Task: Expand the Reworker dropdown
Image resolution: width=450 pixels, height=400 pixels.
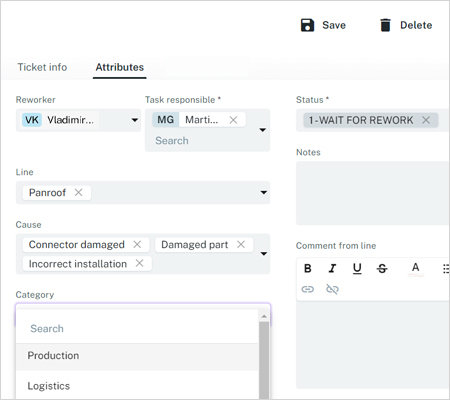Action: pyautogui.click(x=135, y=120)
